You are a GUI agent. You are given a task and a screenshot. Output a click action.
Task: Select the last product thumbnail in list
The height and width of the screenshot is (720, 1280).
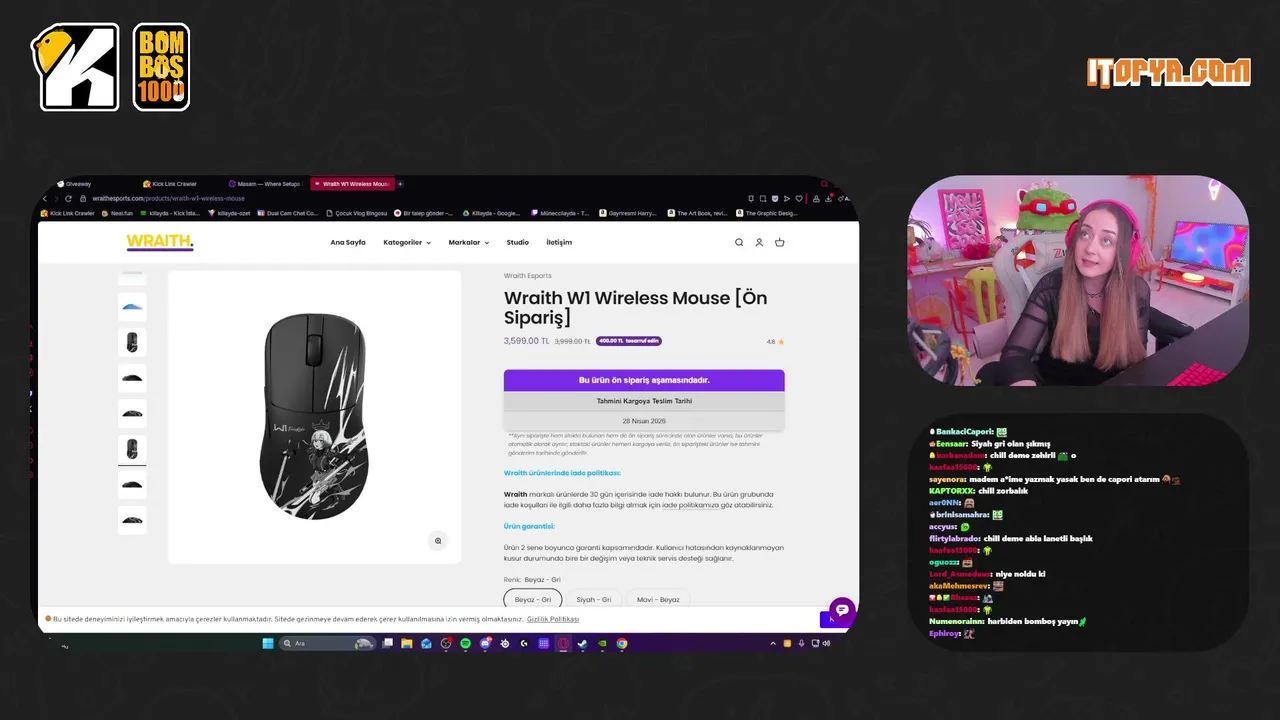point(132,520)
